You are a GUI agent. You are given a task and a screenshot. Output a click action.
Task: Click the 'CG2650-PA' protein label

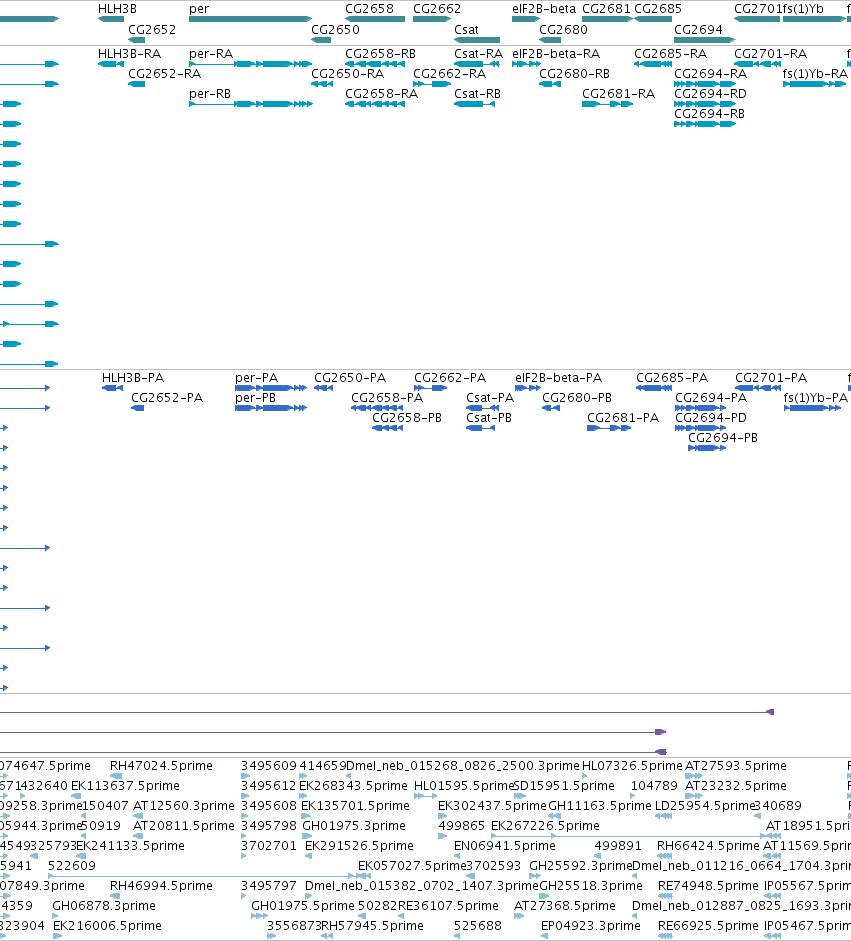pyautogui.click(x=350, y=377)
